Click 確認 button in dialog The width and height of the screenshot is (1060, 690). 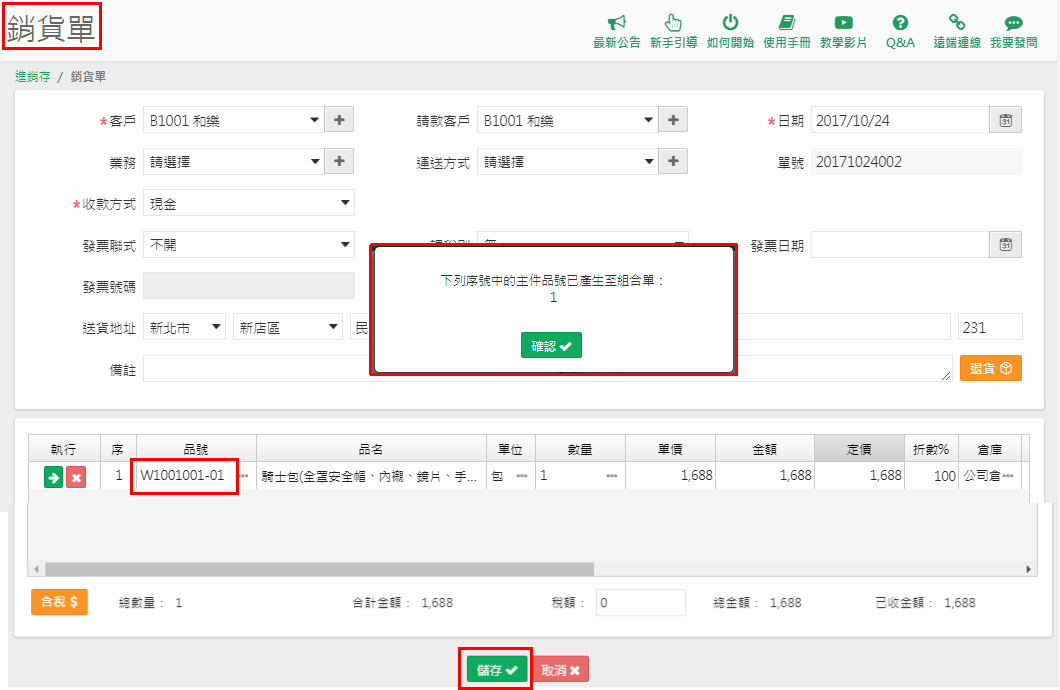click(x=551, y=345)
